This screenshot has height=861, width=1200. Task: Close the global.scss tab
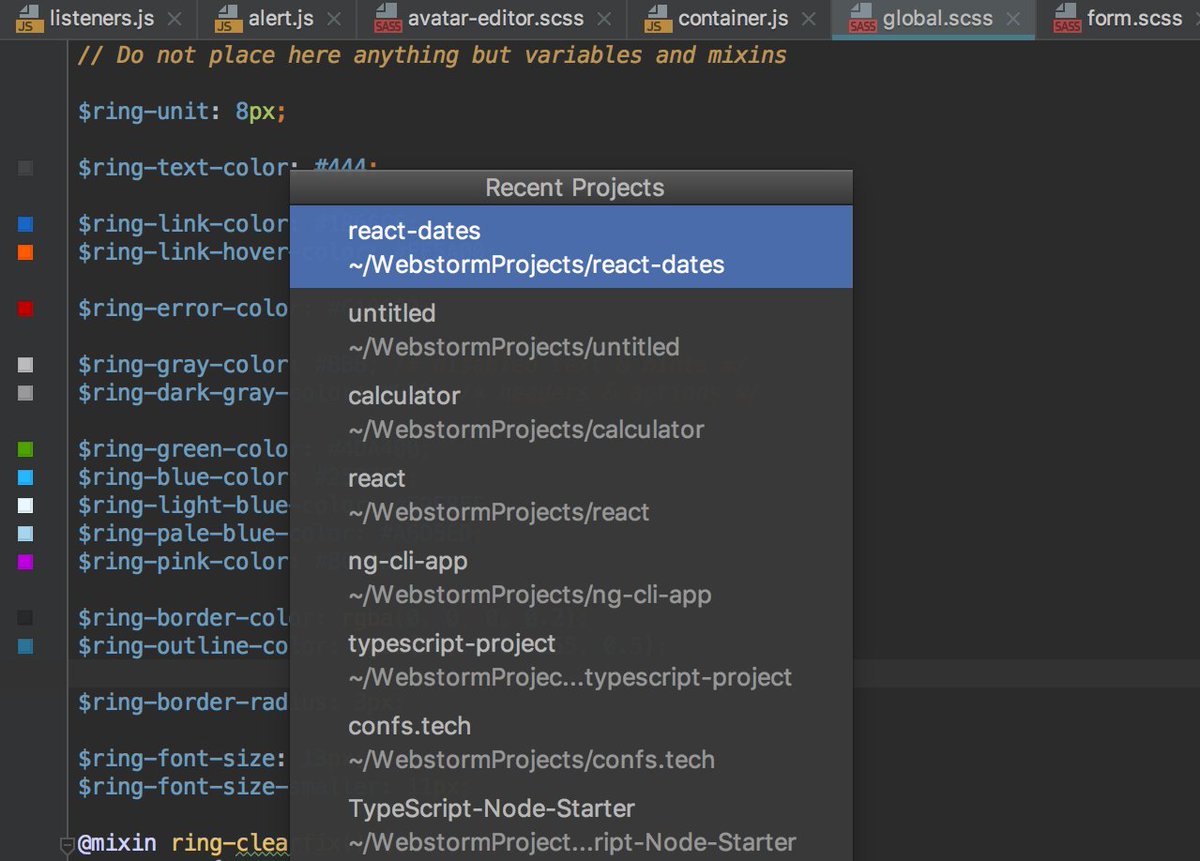1014,19
